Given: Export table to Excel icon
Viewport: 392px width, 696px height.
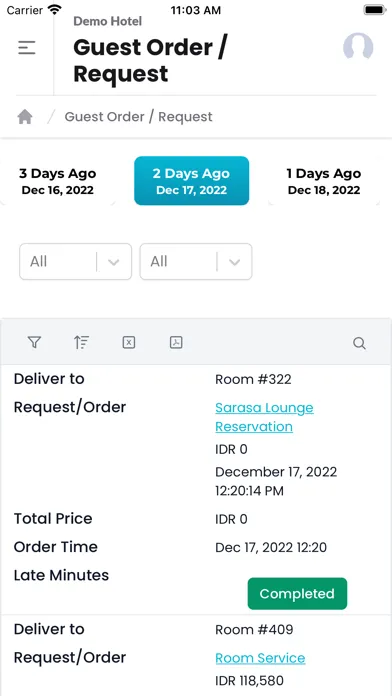Looking at the screenshot, I should tap(129, 342).
